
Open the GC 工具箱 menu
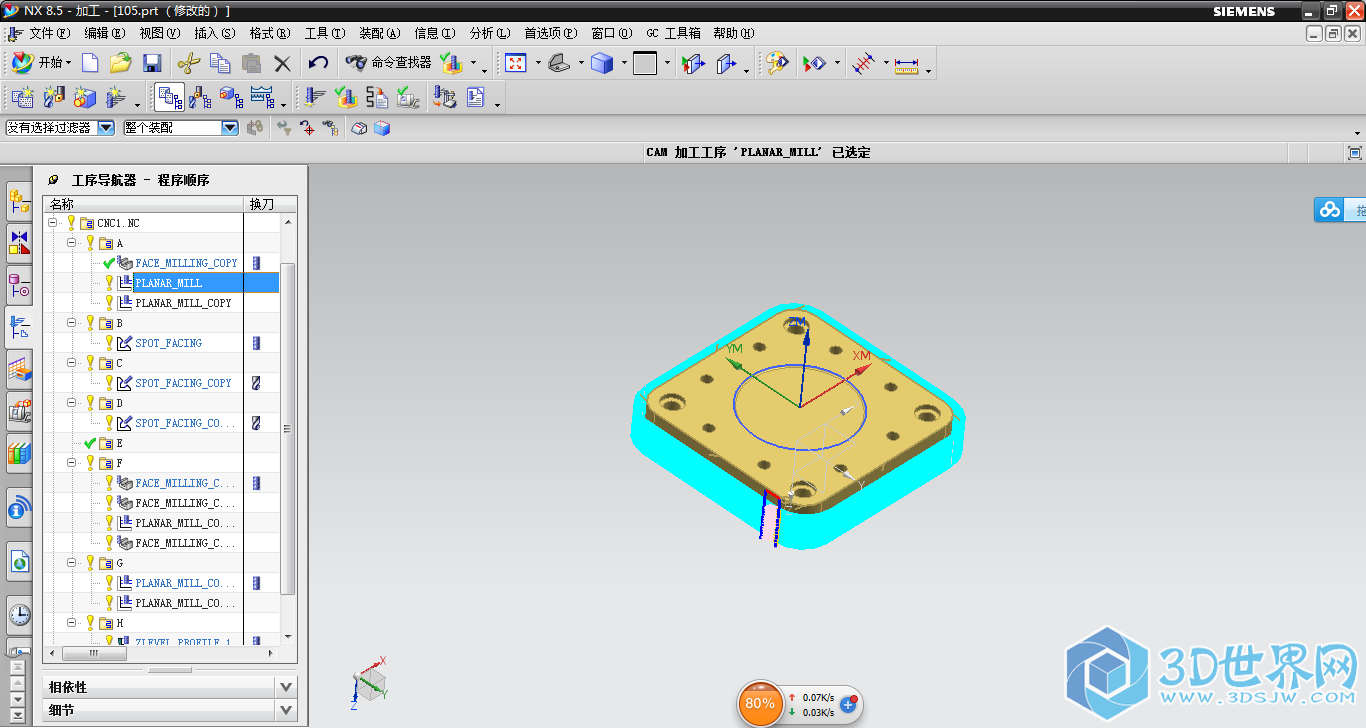pos(673,33)
